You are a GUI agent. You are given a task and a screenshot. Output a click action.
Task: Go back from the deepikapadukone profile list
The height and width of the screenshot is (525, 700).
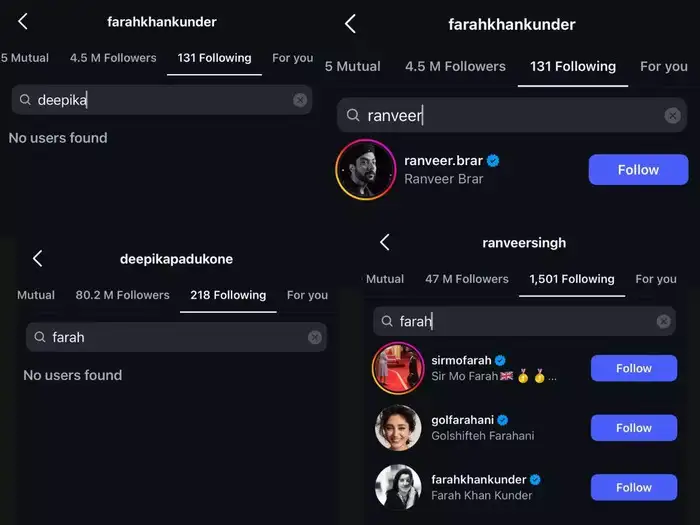(x=37, y=259)
